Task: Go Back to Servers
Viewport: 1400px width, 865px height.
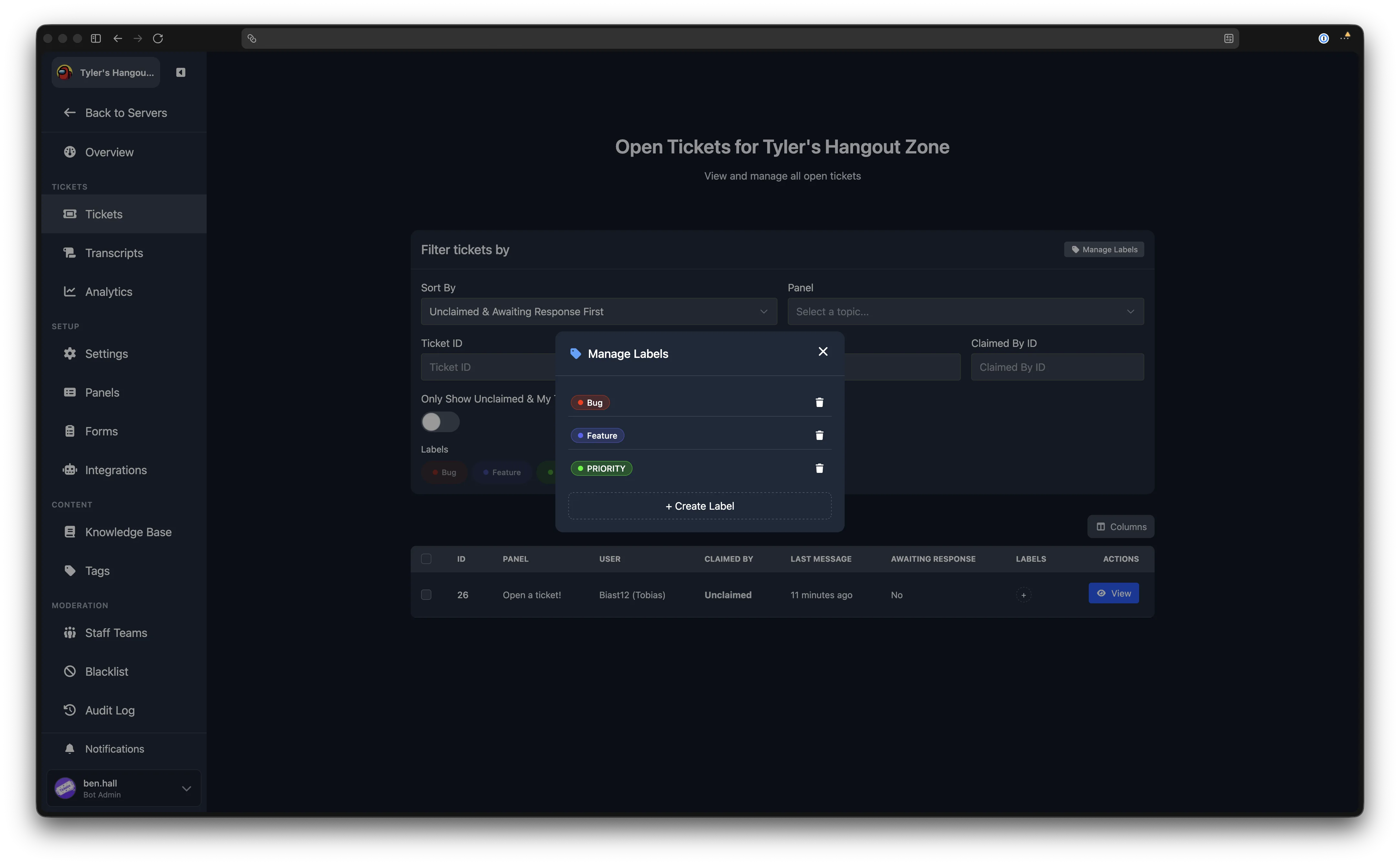Action: (x=124, y=113)
